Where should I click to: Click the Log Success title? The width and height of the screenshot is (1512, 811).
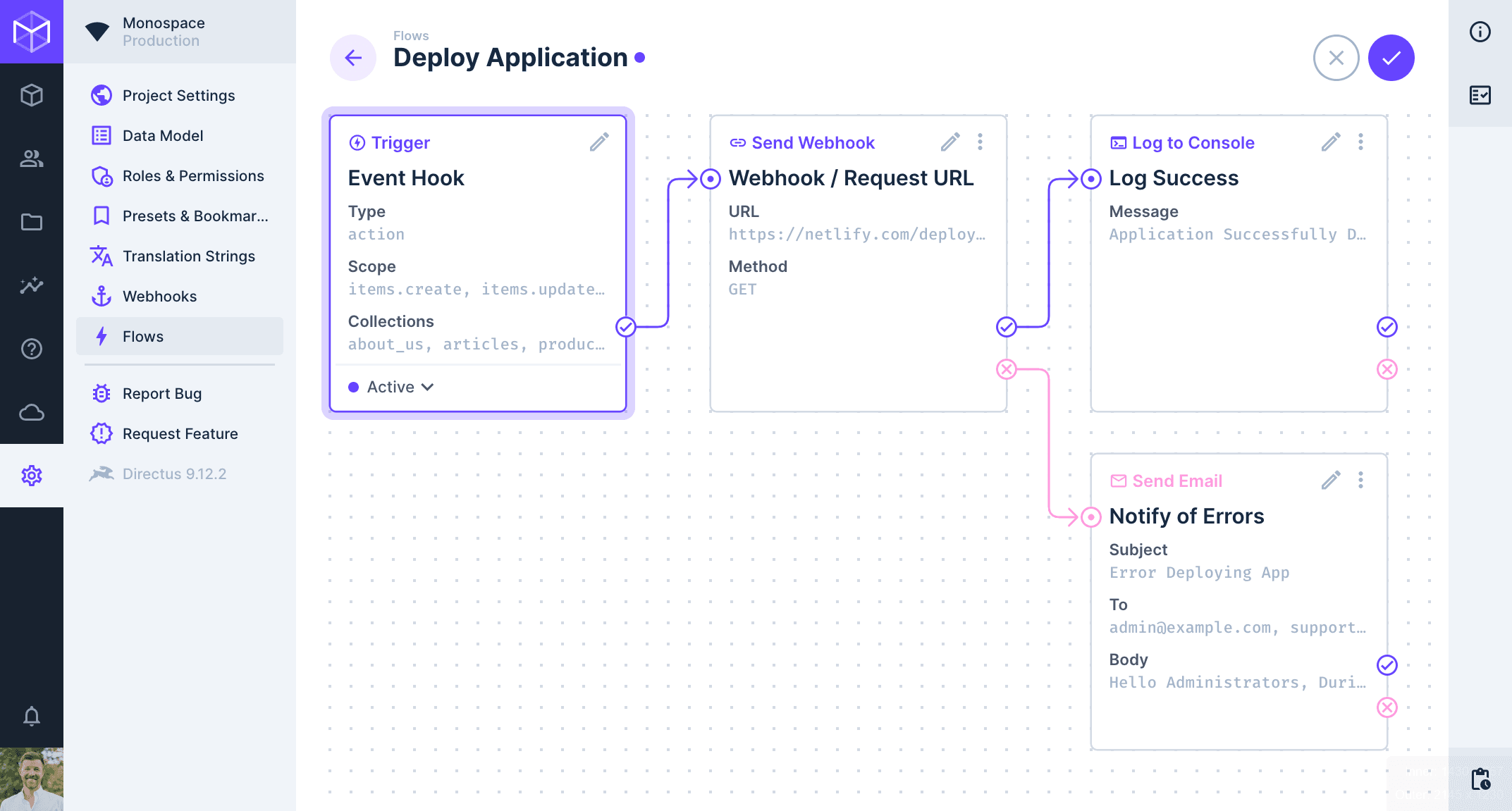pyautogui.click(x=1174, y=178)
